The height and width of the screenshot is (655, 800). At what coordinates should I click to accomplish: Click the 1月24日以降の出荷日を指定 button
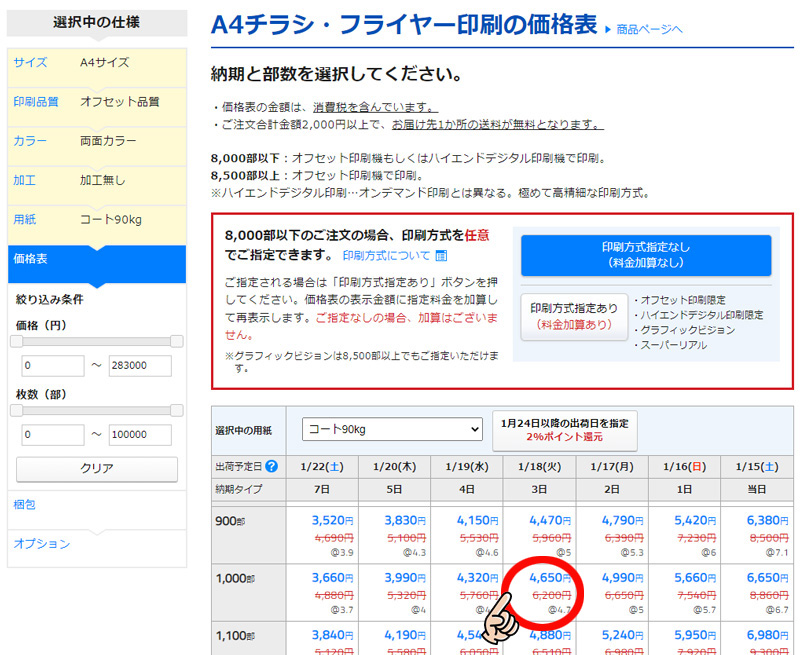(x=564, y=430)
